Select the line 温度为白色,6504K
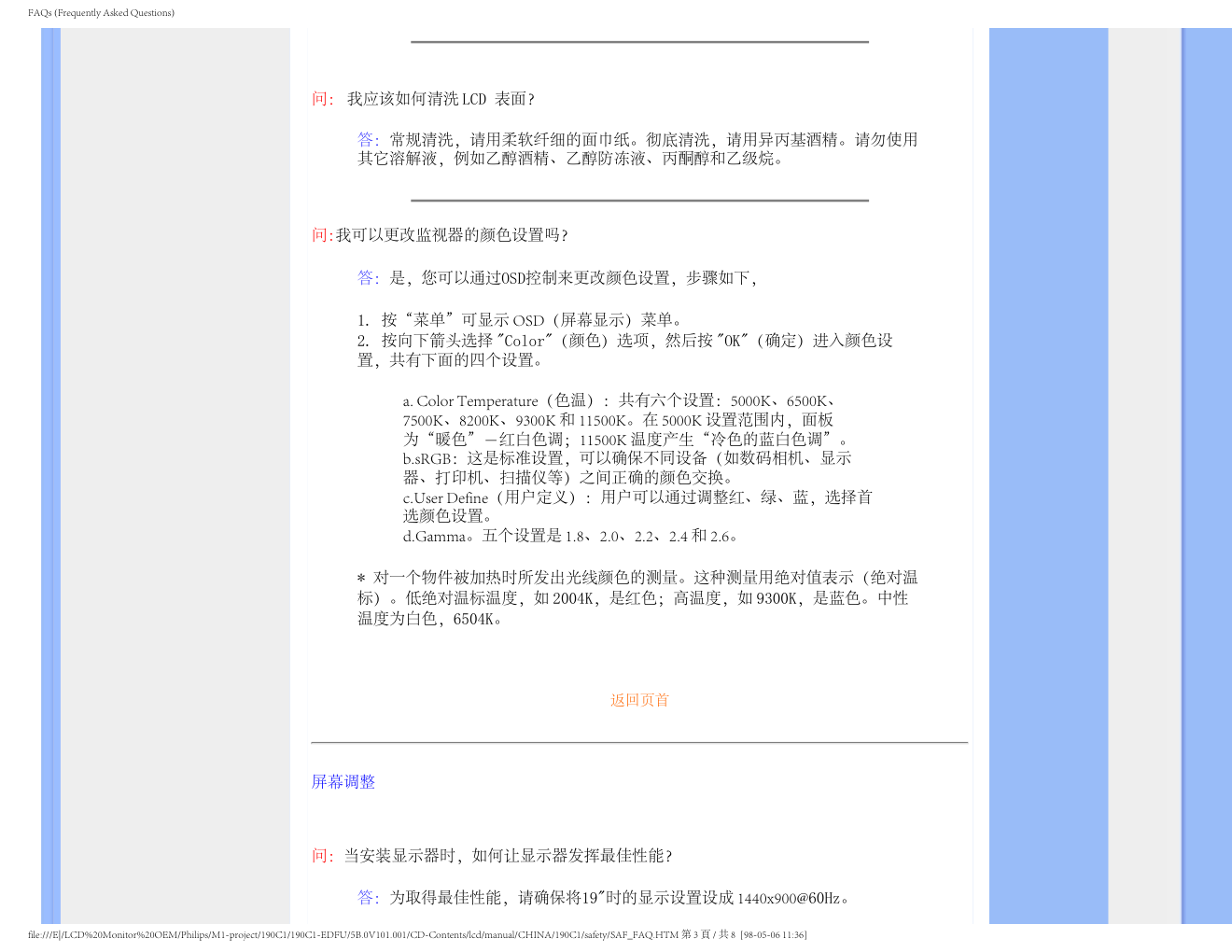Screen dimensions: 1232x952 click(x=432, y=619)
